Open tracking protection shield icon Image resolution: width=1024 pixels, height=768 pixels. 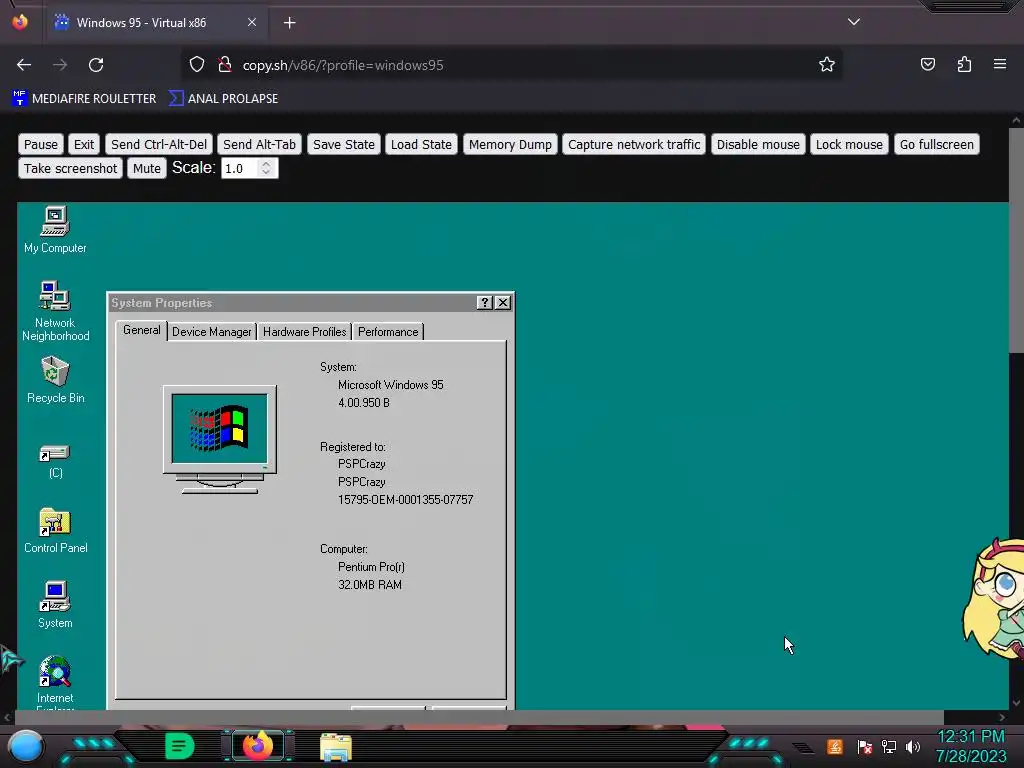(x=197, y=65)
